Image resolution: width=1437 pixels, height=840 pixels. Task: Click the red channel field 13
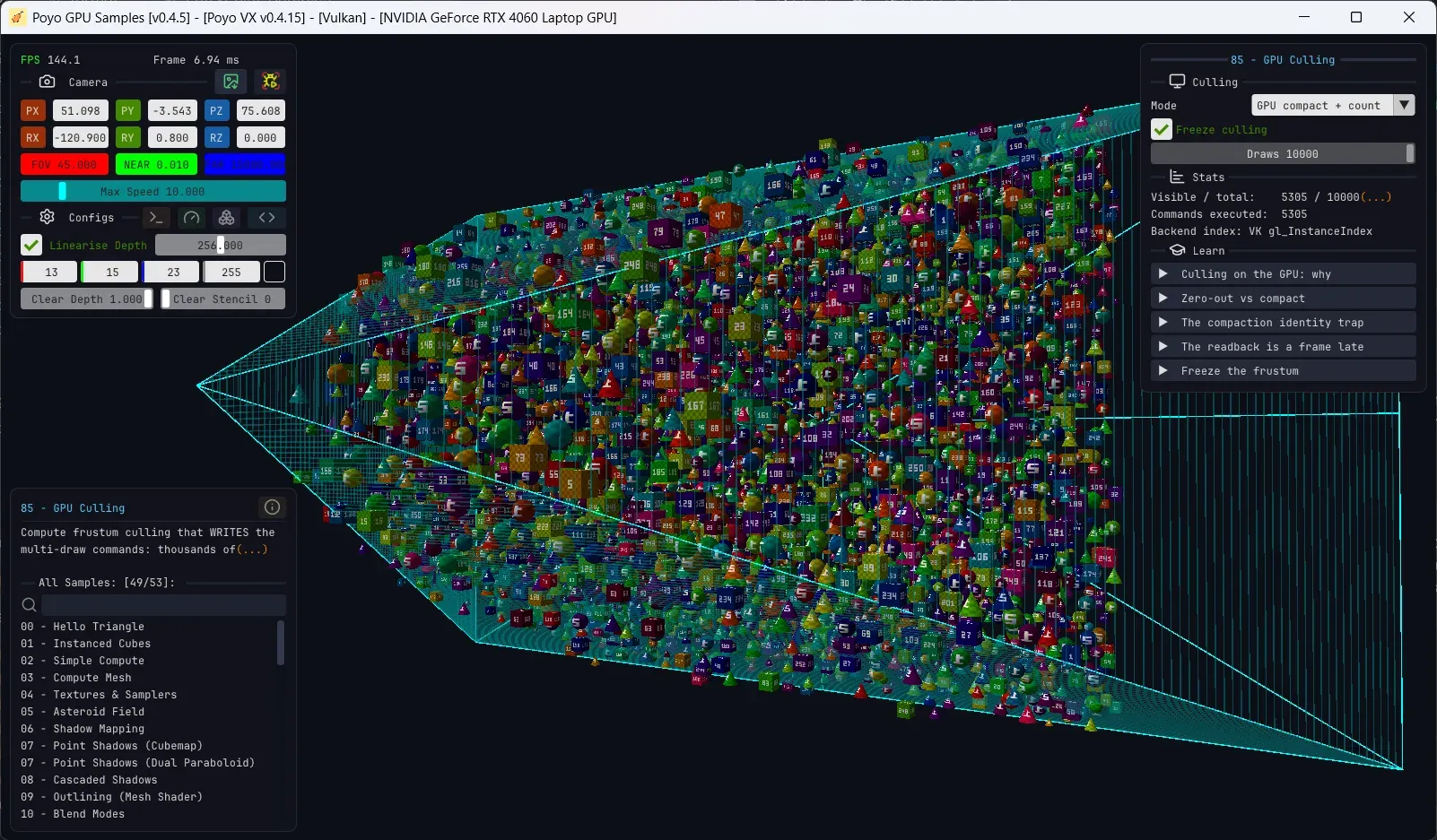coord(49,272)
